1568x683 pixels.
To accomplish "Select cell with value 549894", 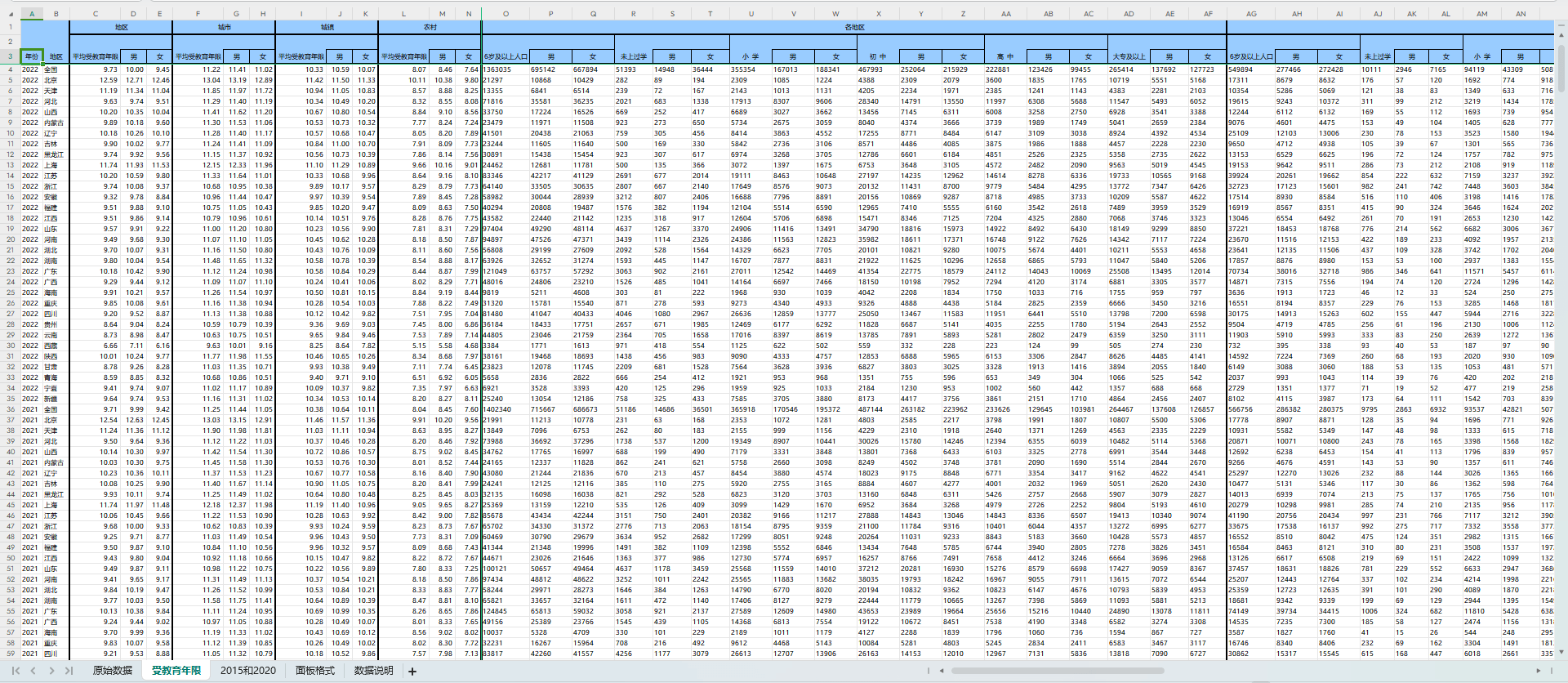I will coord(1251,69).
